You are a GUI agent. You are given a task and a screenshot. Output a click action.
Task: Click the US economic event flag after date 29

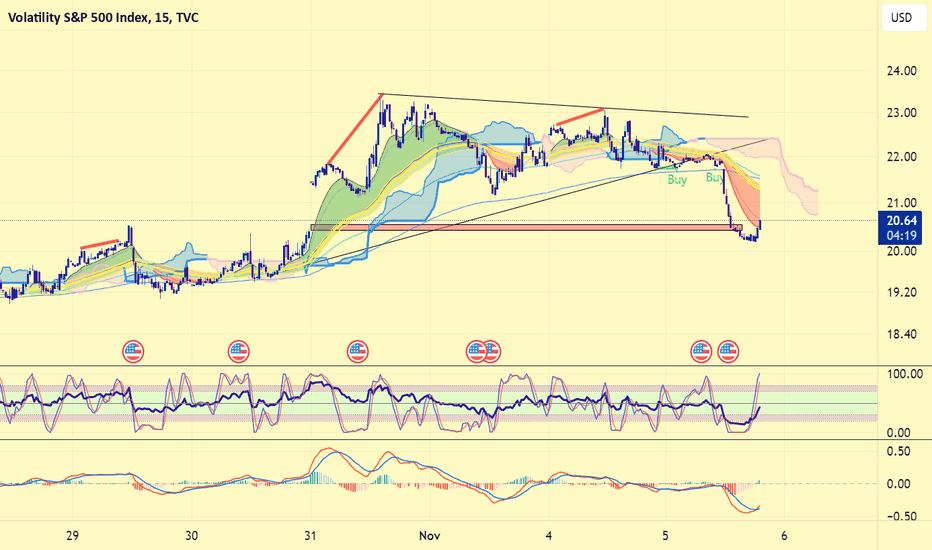(133, 351)
